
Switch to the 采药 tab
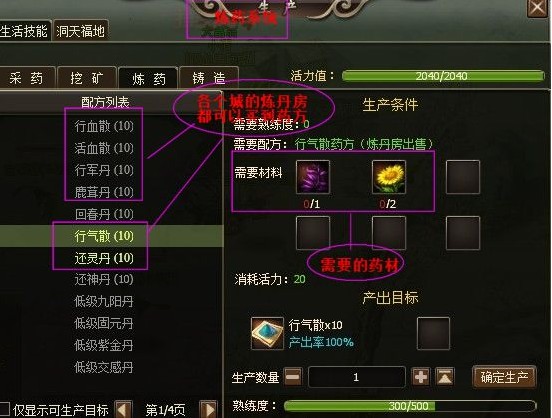(x=26, y=78)
